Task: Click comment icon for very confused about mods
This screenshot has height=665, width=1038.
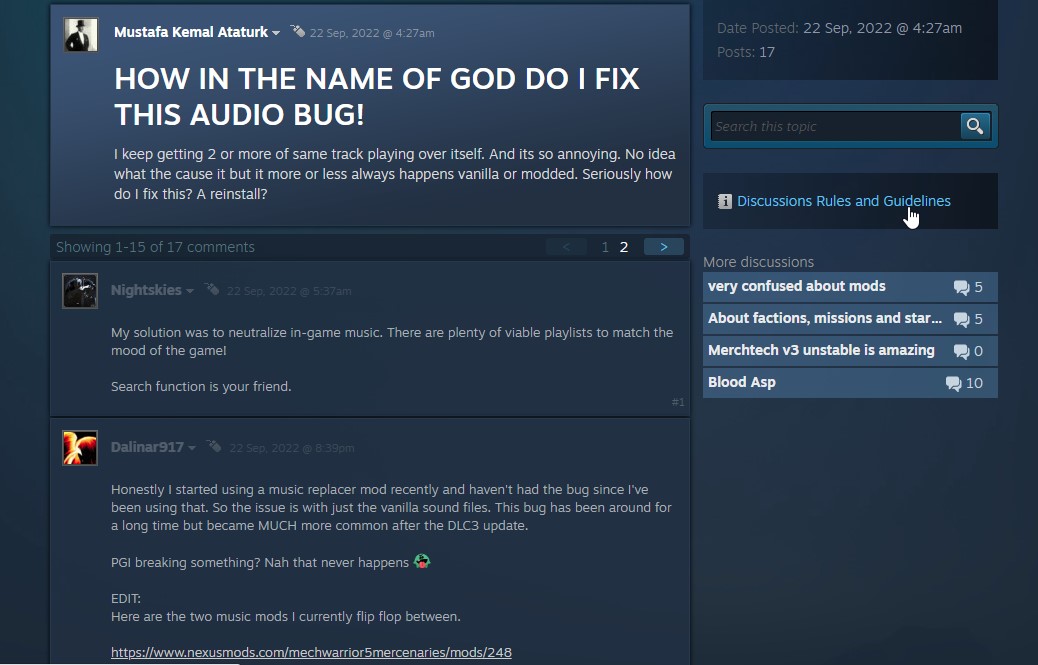Action: 961,287
